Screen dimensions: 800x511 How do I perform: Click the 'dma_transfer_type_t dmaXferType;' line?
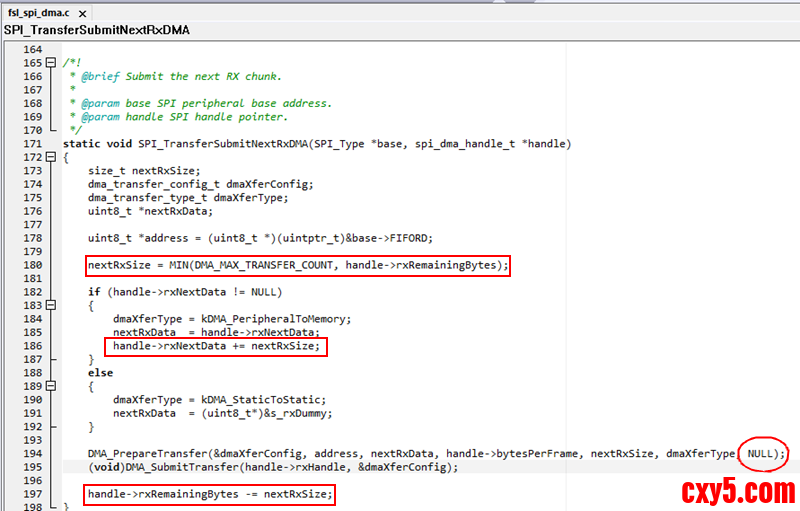pyautogui.click(x=188, y=198)
